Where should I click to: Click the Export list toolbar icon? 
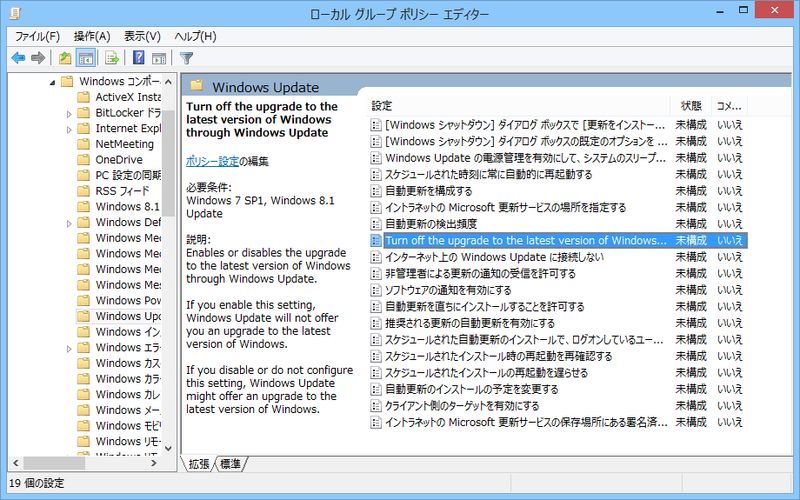tap(112, 58)
